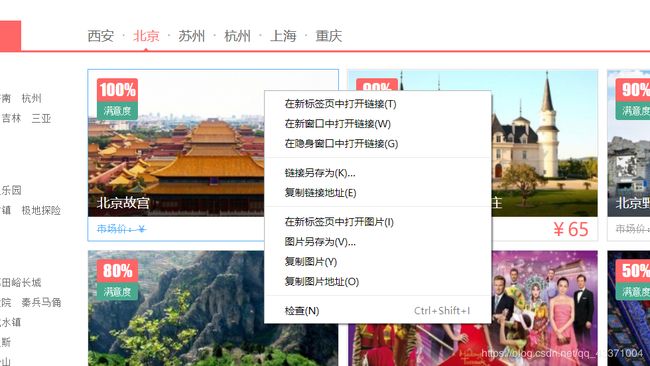Click the 100% 满意度 badge on 北京故宫

pyautogui.click(x=117, y=99)
